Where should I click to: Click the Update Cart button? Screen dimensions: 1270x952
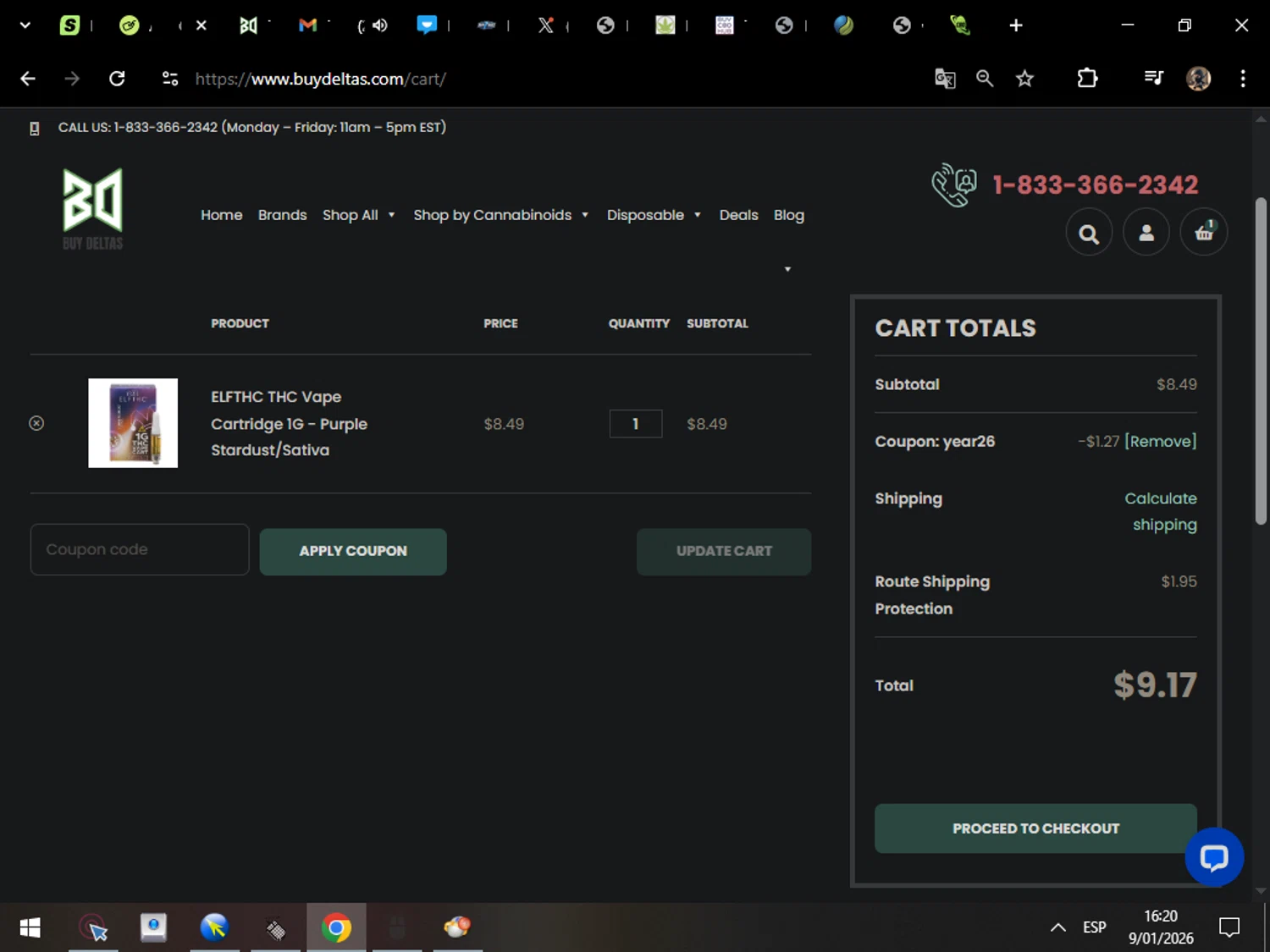pos(724,551)
